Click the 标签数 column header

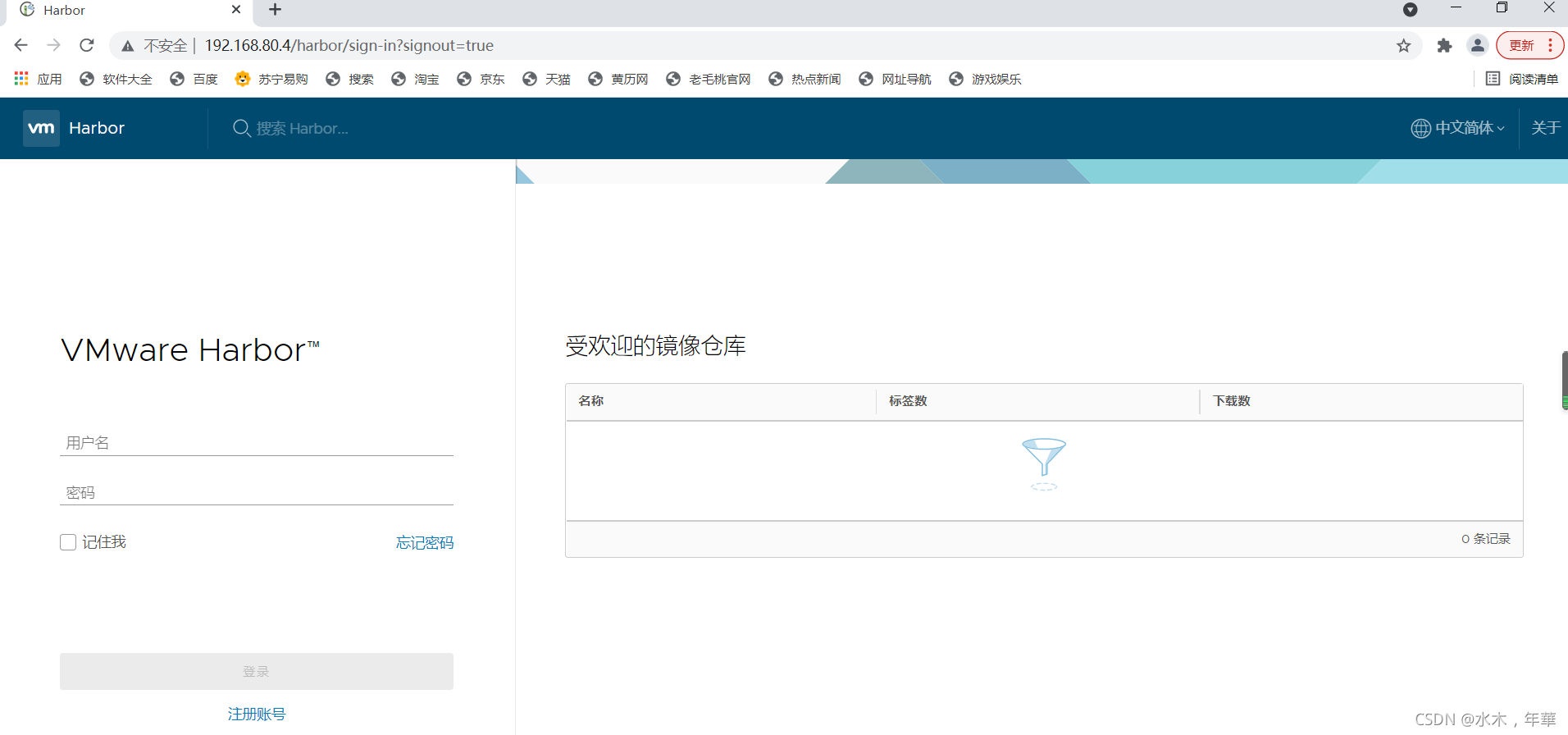(908, 400)
